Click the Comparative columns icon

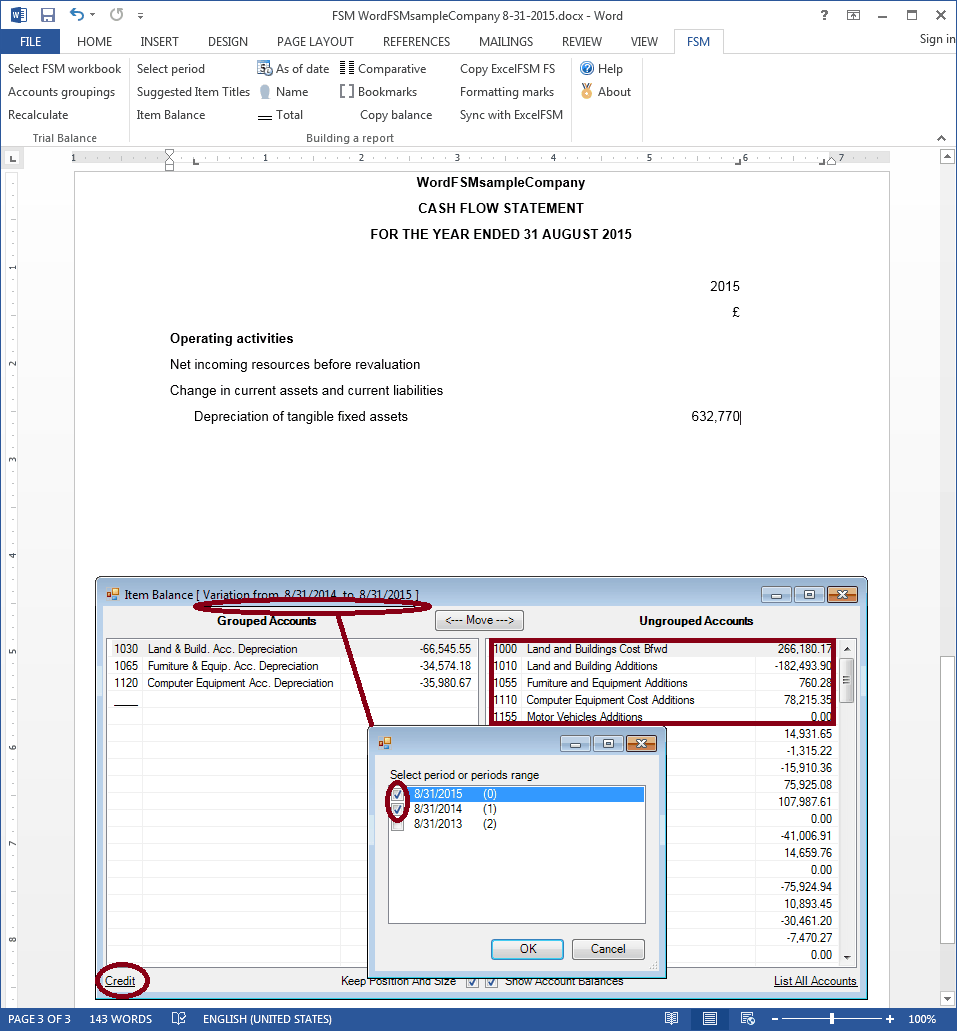(x=347, y=68)
